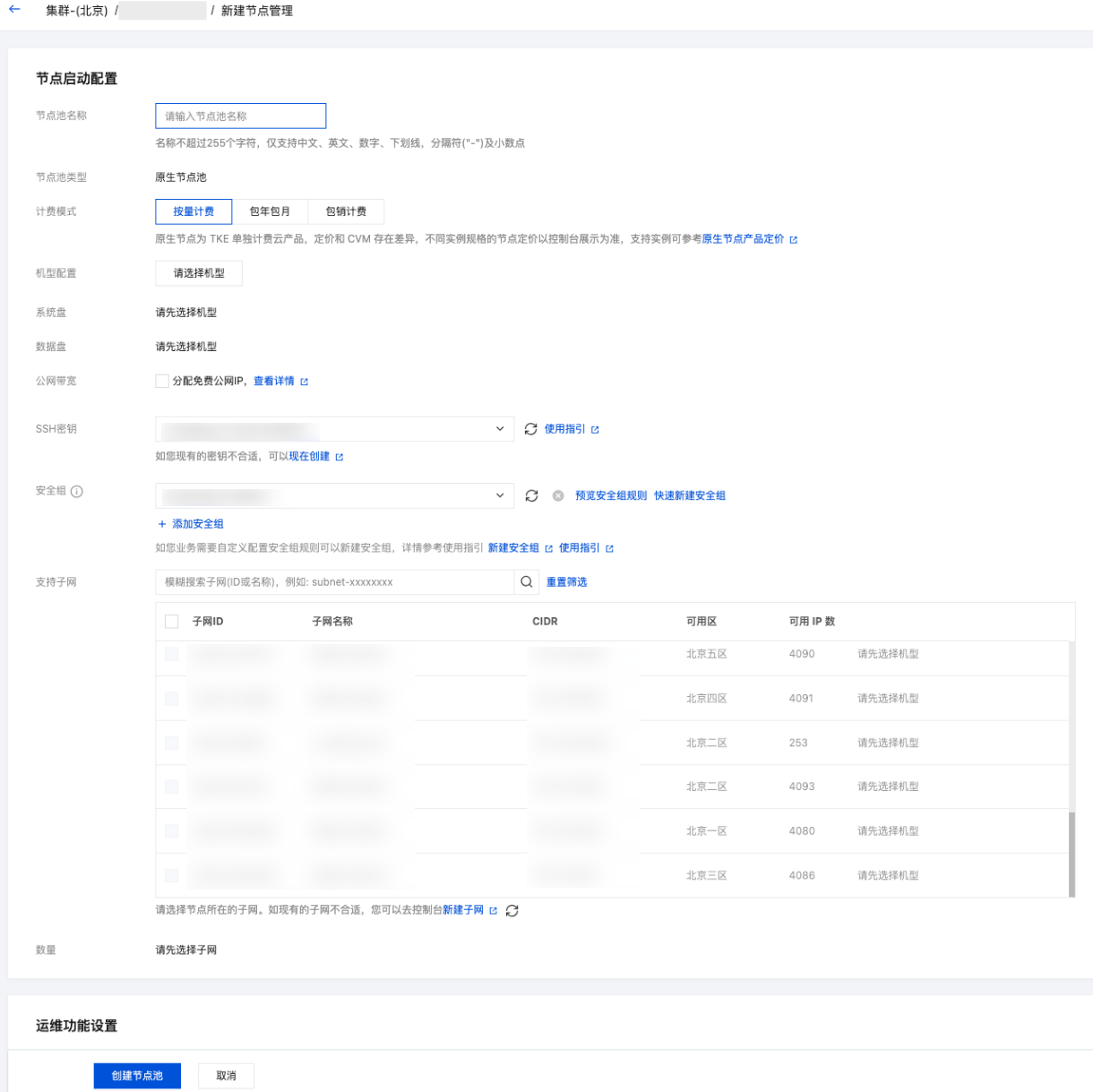The image size is (1093, 1092).
Task: Remove the selected 安全组 with the clear icon
Action: click(x=558, y=495)
